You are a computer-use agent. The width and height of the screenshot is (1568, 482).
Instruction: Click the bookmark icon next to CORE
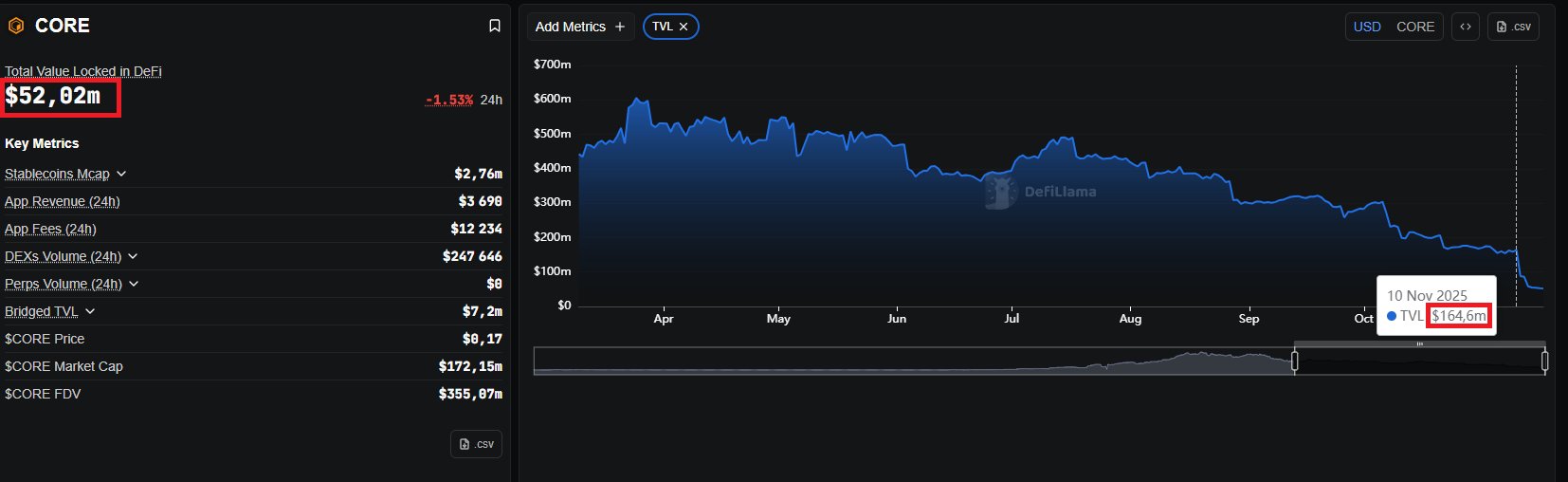click(x=494, y=27)
